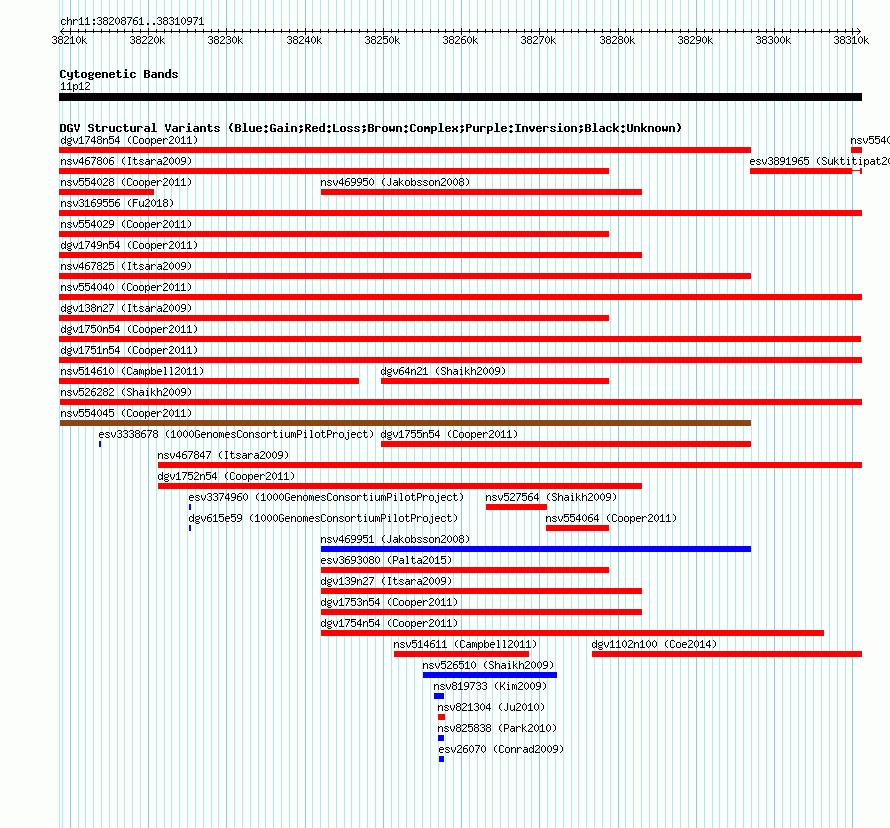This screenshot has width=890, height=828.
Task: Click the black 11p12 cytogenetic band bar
Action: 460,97
